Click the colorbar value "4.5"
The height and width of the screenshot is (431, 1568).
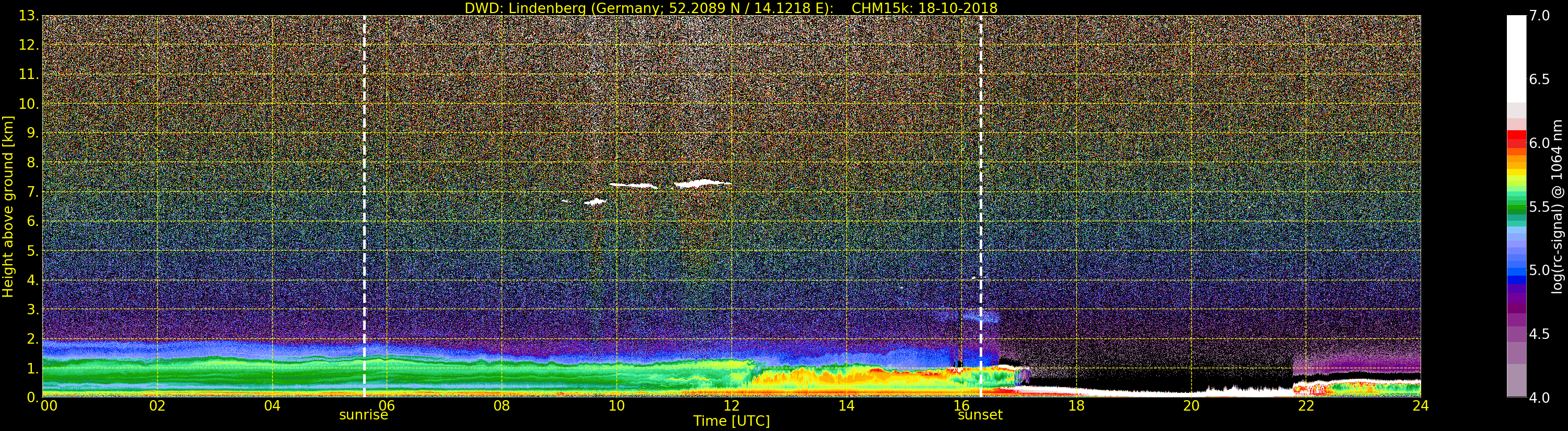1539,334
